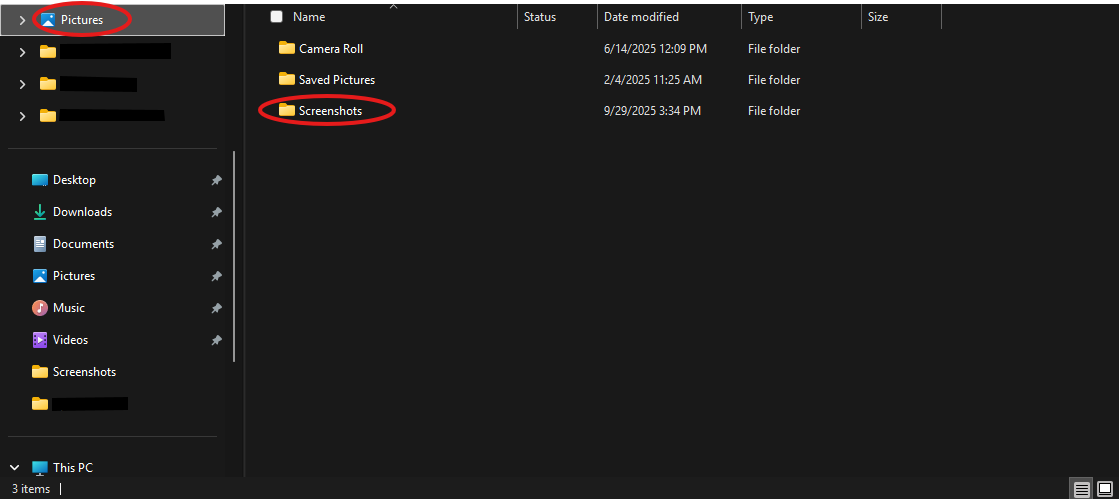The height and width of the screenshot is (499, 1119).
Task: Click the Desktop icon in Quick access
Action: 40,180
